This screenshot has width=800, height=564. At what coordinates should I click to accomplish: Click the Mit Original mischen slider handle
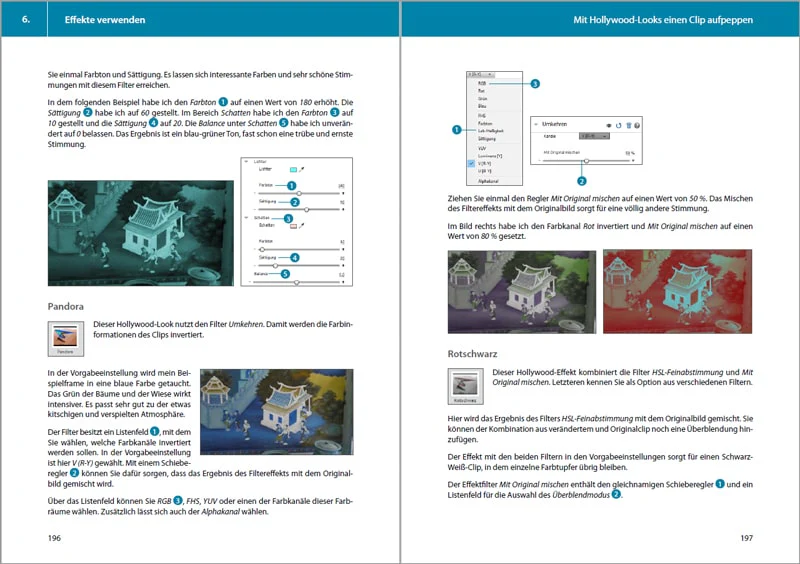tap(586, 161)
